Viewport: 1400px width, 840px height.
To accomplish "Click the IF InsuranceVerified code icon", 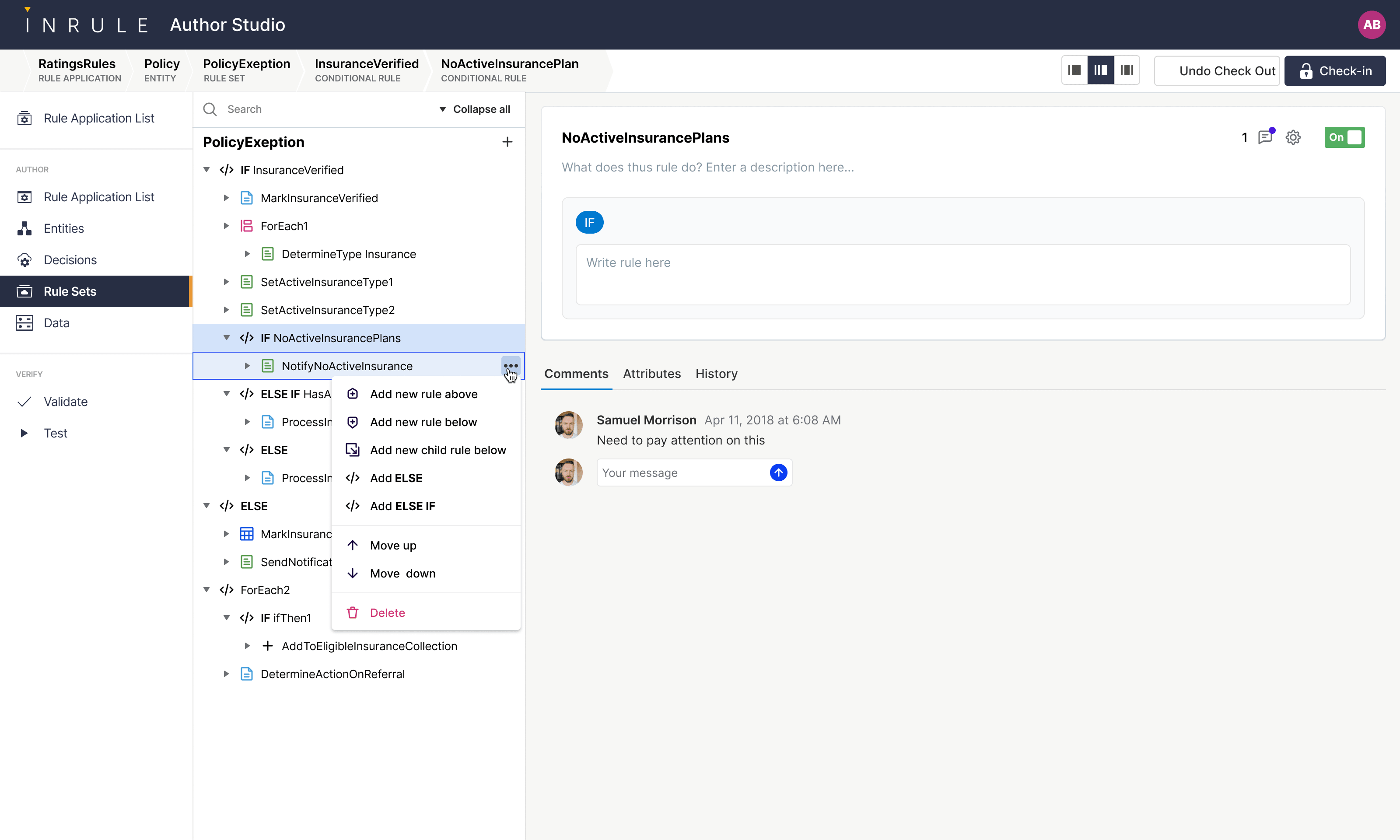I will [x=226, y=170].
